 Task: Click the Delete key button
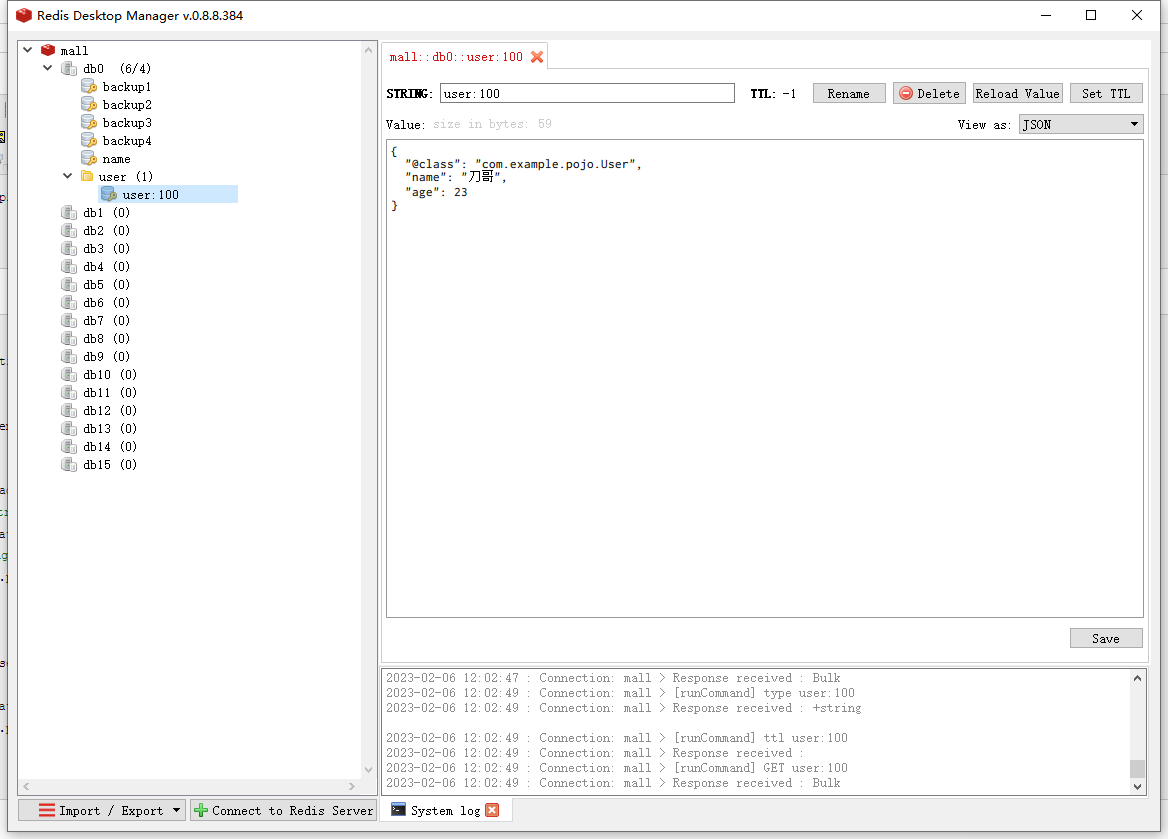[x=930, y=94]
